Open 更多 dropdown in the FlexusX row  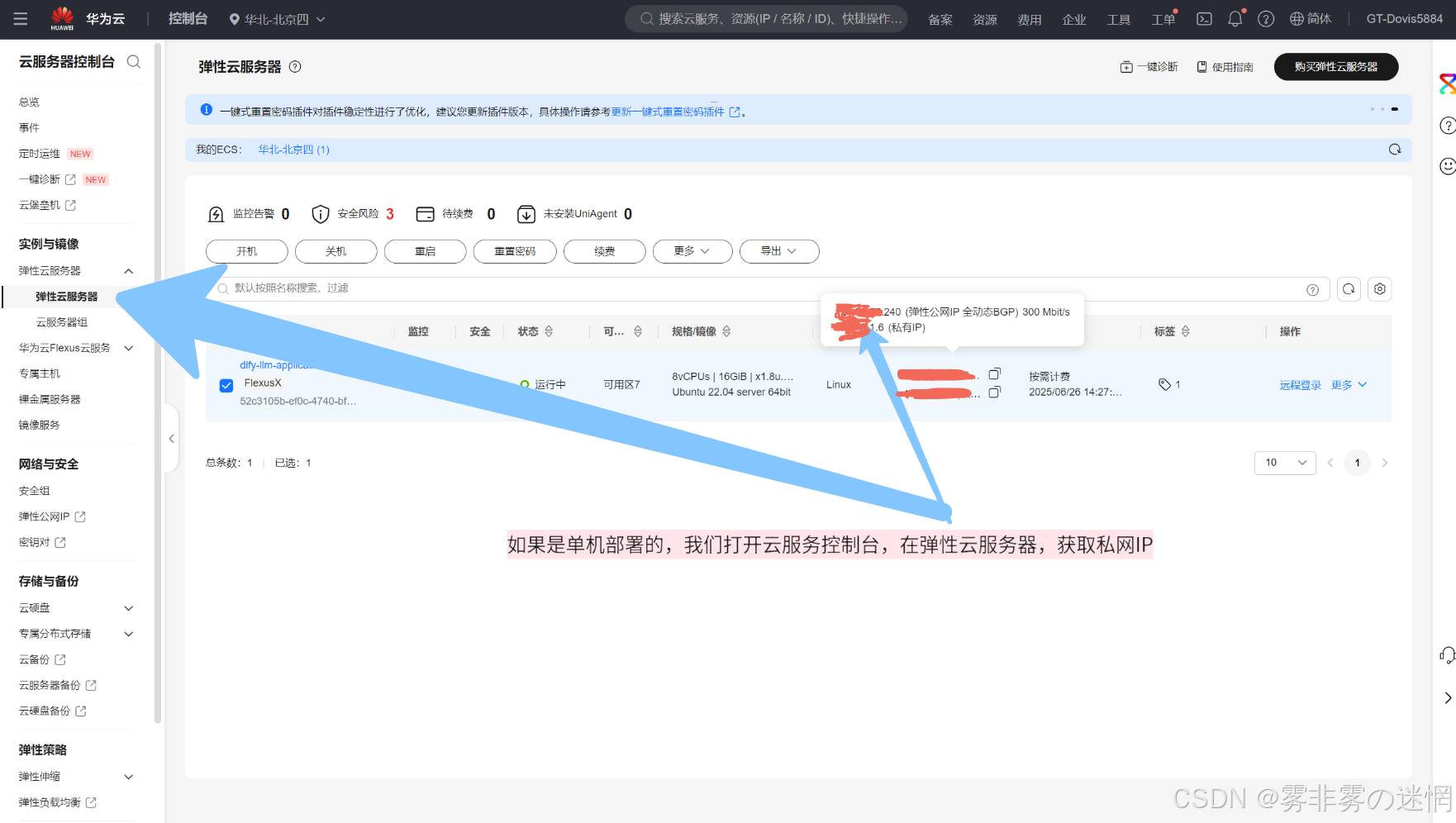(1349, 385)
